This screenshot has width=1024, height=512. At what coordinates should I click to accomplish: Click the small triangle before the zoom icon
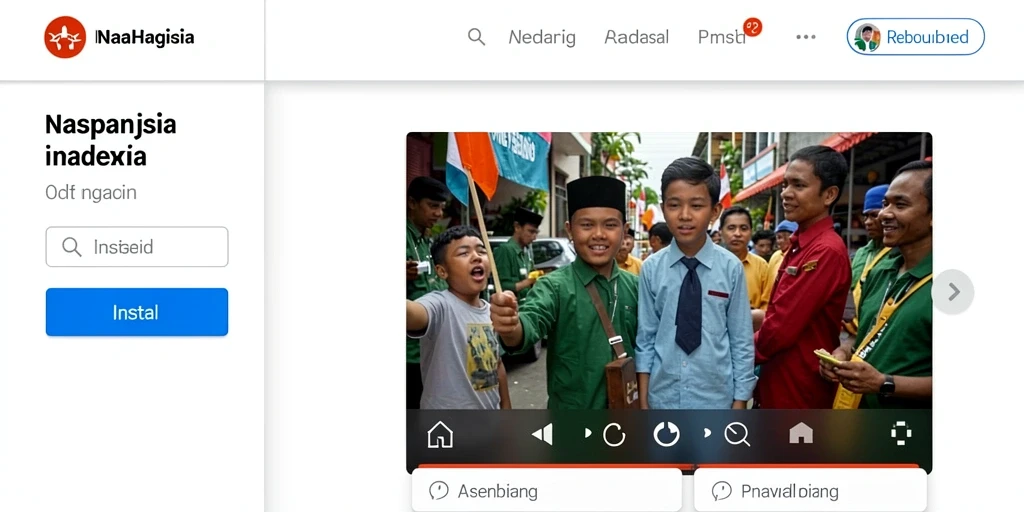707,433
